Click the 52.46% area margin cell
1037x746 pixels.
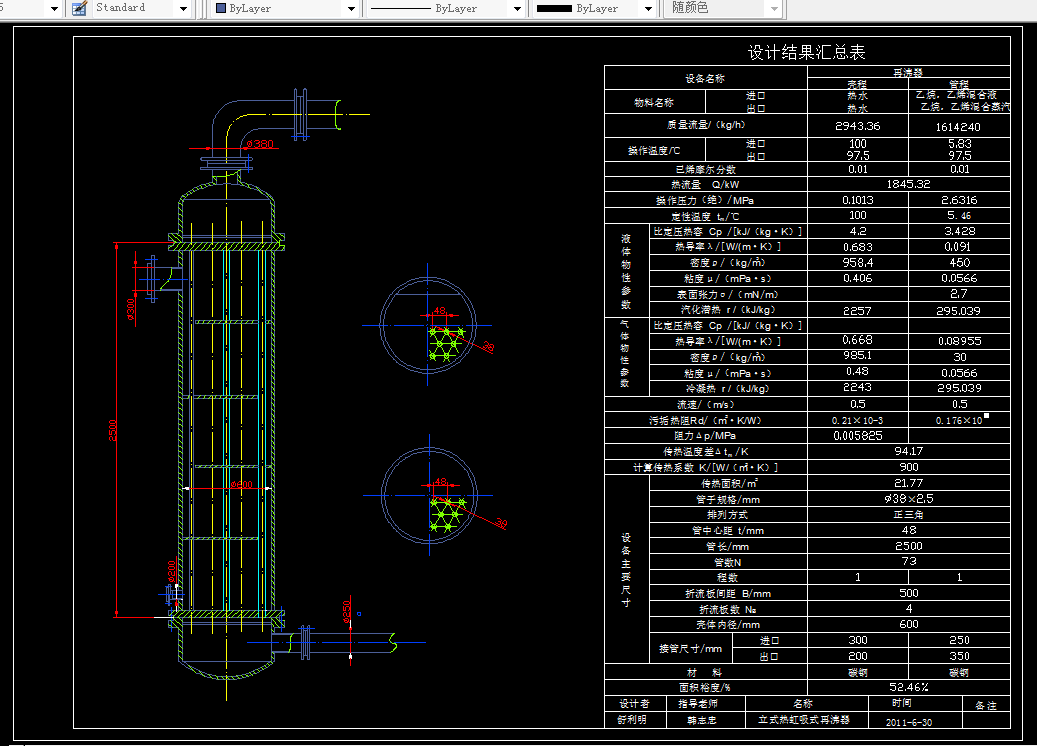pos(909,687)
